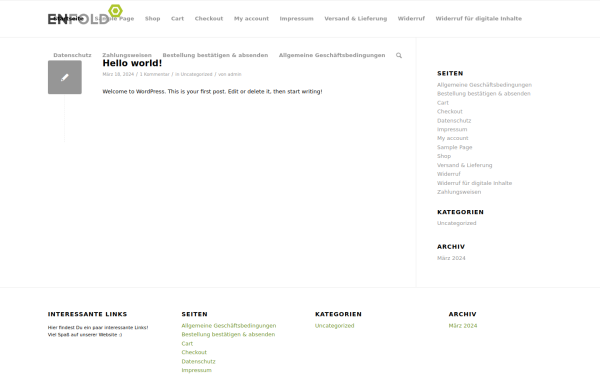Image resolution: width=600 pixels, height=375 pixels.
Task: Open Datenschutz in the footer Seiten list
Action: click(x=199, y=361)
